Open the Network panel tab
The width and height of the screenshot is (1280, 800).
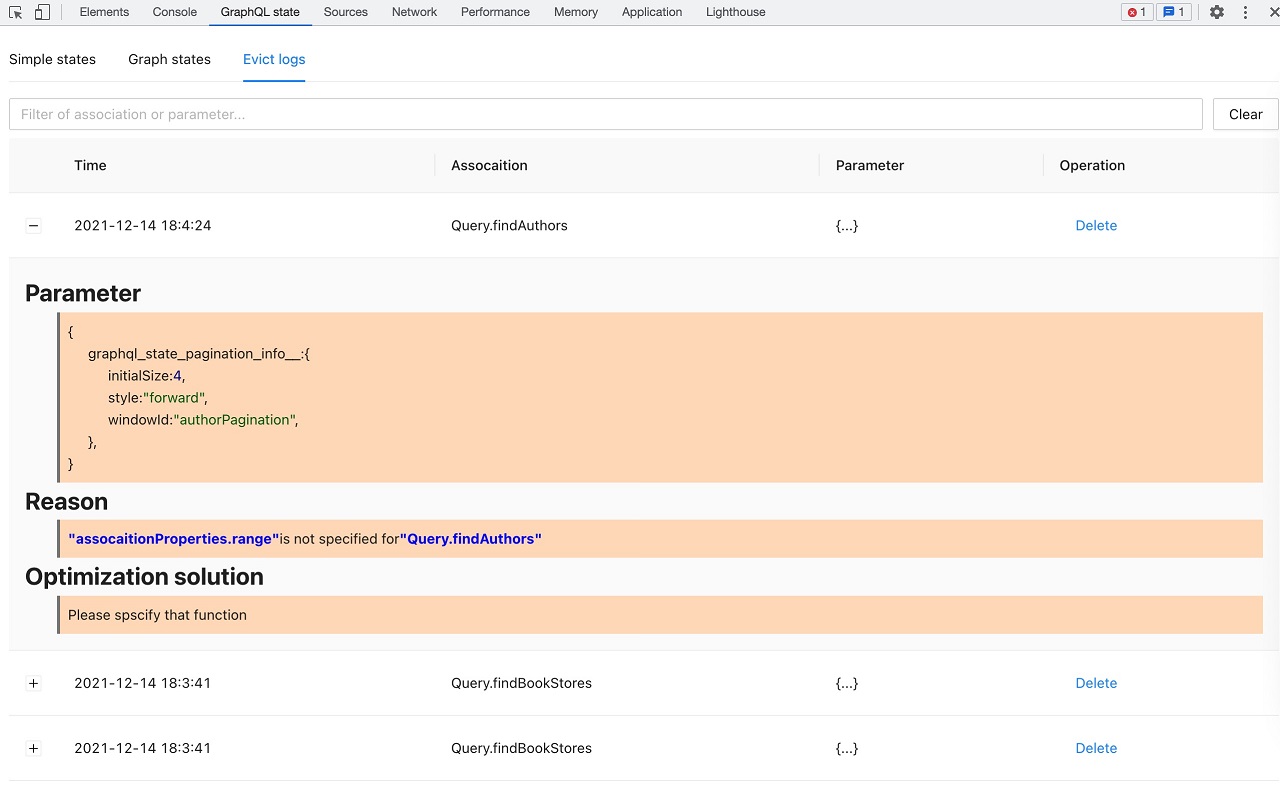414,12
